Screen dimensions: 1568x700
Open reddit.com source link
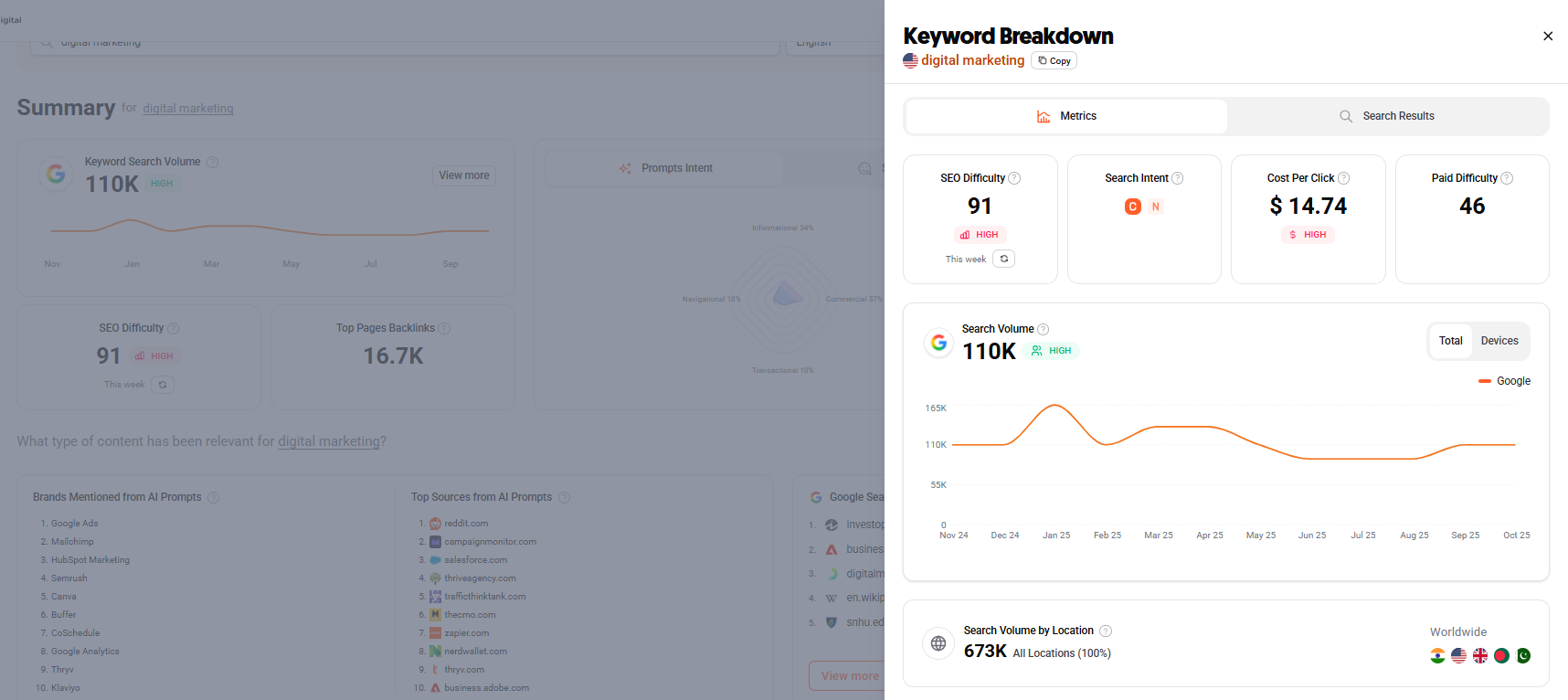click(x=466, y=524)
